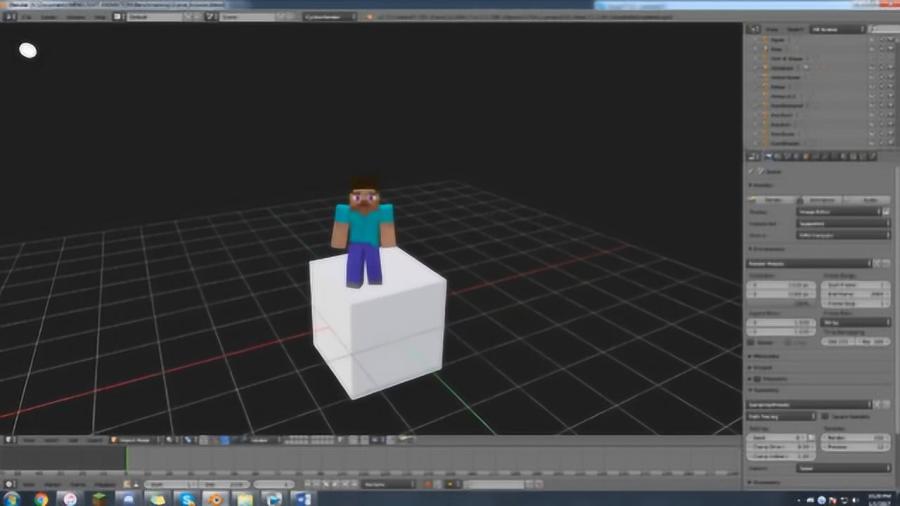
Task: Open the orange Object properties tab
Action: [x=806, y=156]
